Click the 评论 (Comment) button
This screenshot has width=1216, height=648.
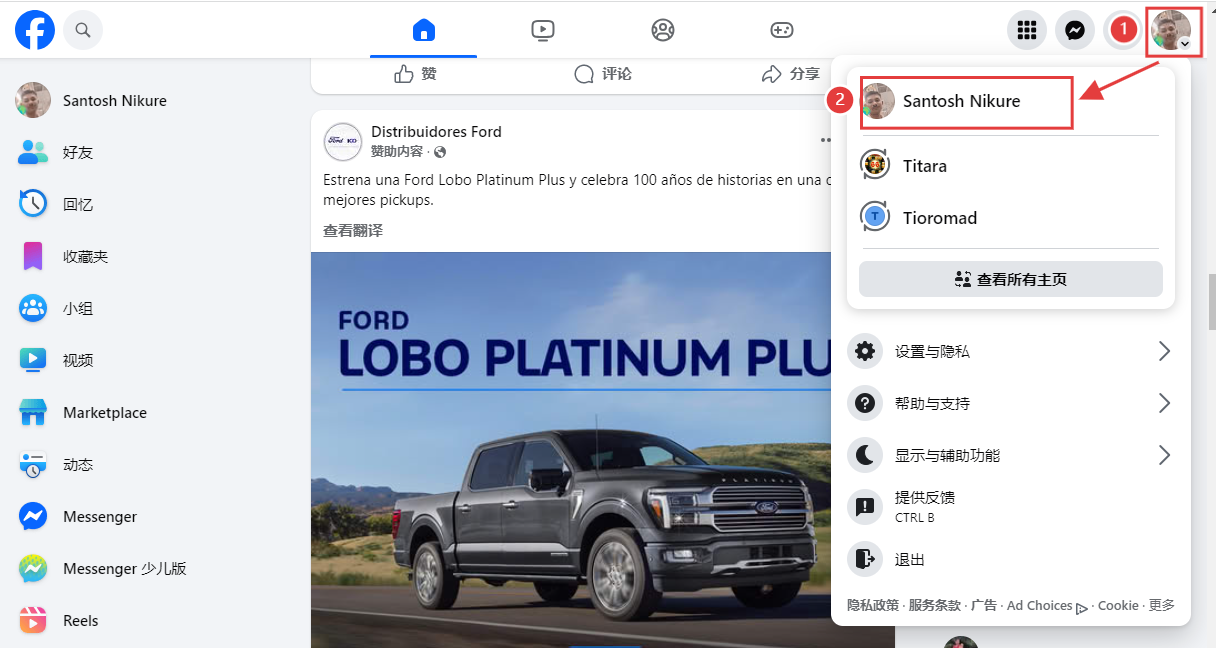[x=603, y=74]
